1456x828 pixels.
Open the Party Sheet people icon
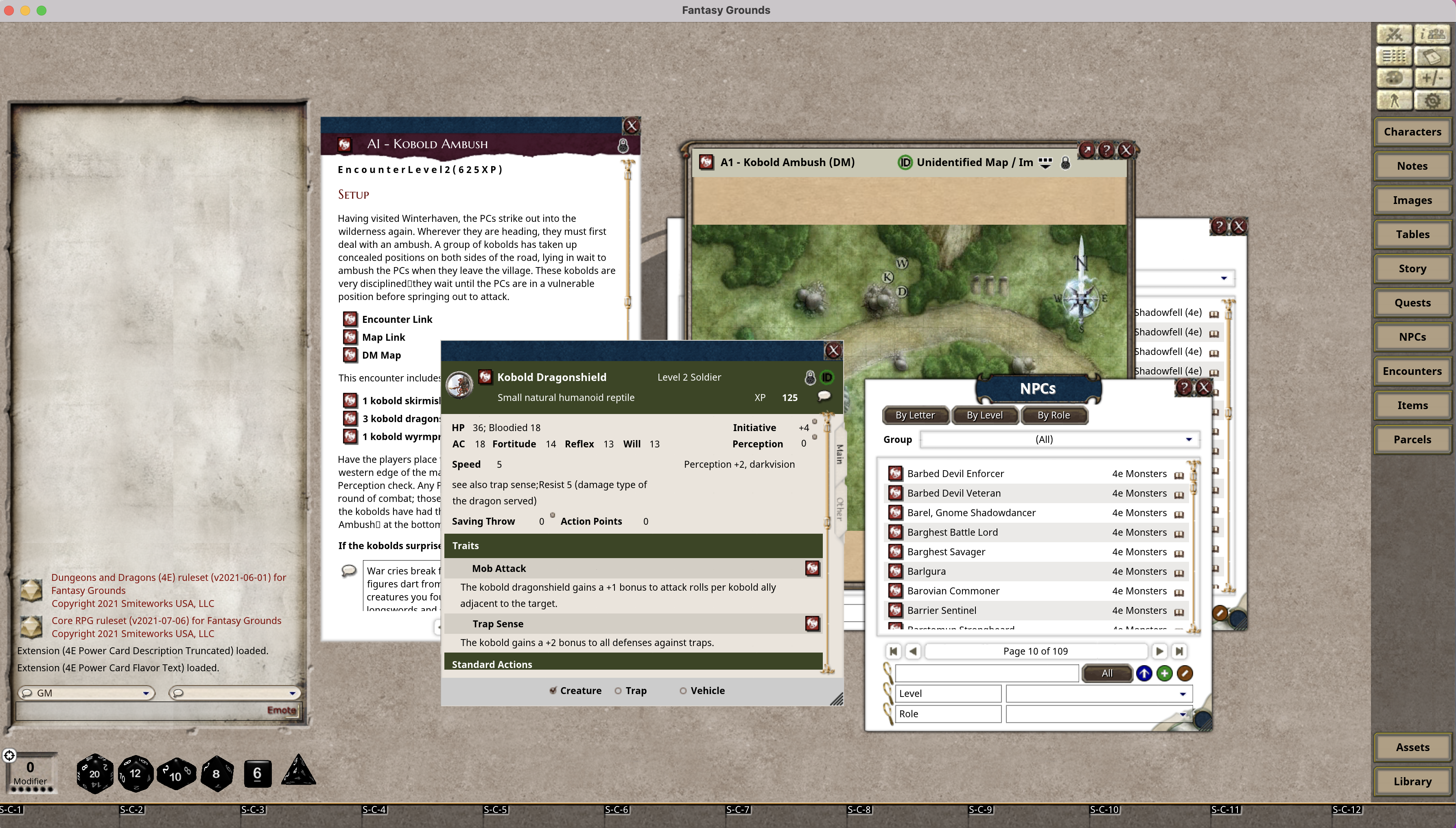(1432, 35)
